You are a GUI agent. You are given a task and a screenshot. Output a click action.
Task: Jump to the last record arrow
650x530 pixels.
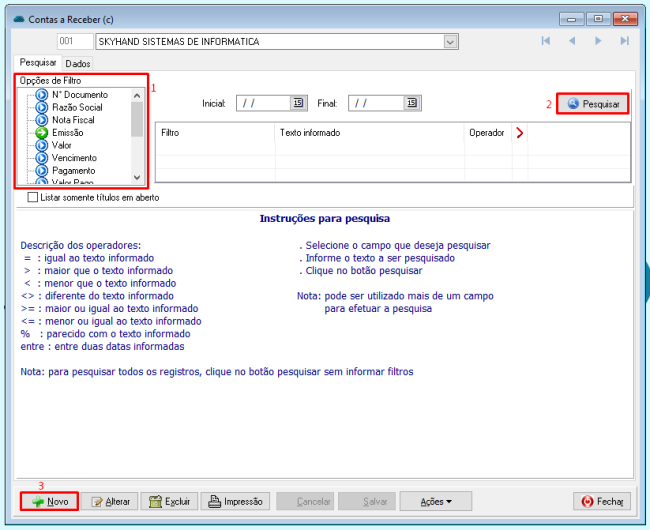tap(624, 41)
